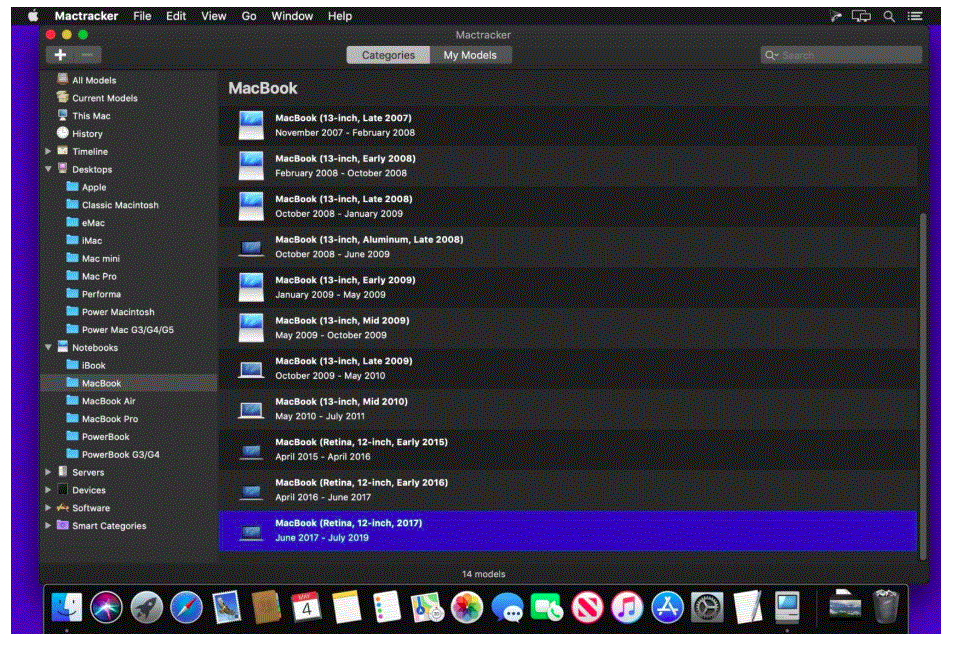Open the Classic Macintosh folder
Image resolution: width=953 pixels, height=646 pixels.
tap(120, 205)
